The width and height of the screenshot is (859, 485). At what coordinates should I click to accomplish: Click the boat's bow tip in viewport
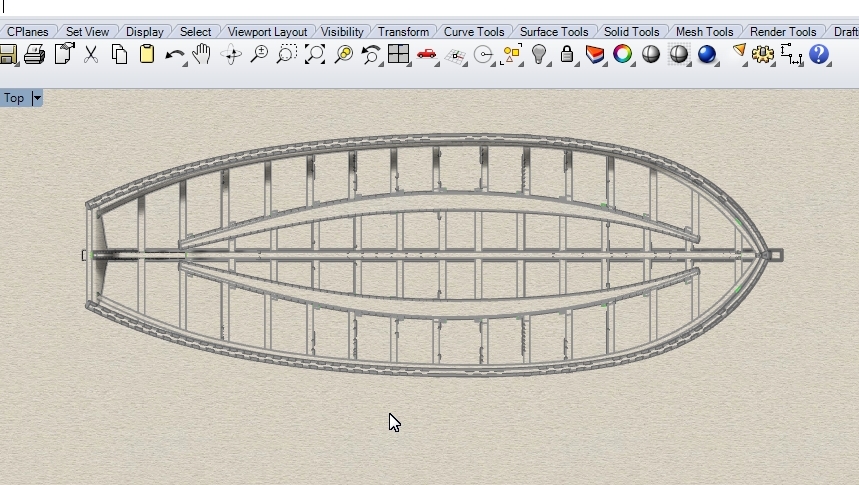[x=770, y=255]
